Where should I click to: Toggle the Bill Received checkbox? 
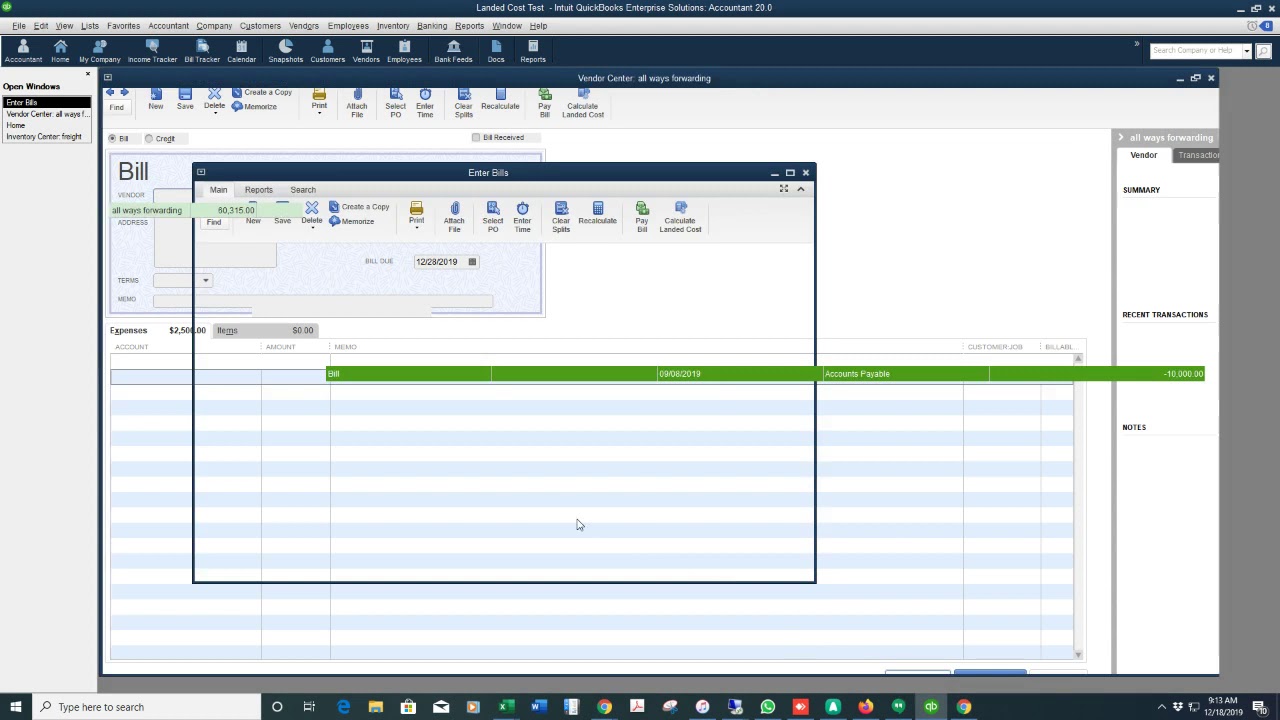(476, 137)
